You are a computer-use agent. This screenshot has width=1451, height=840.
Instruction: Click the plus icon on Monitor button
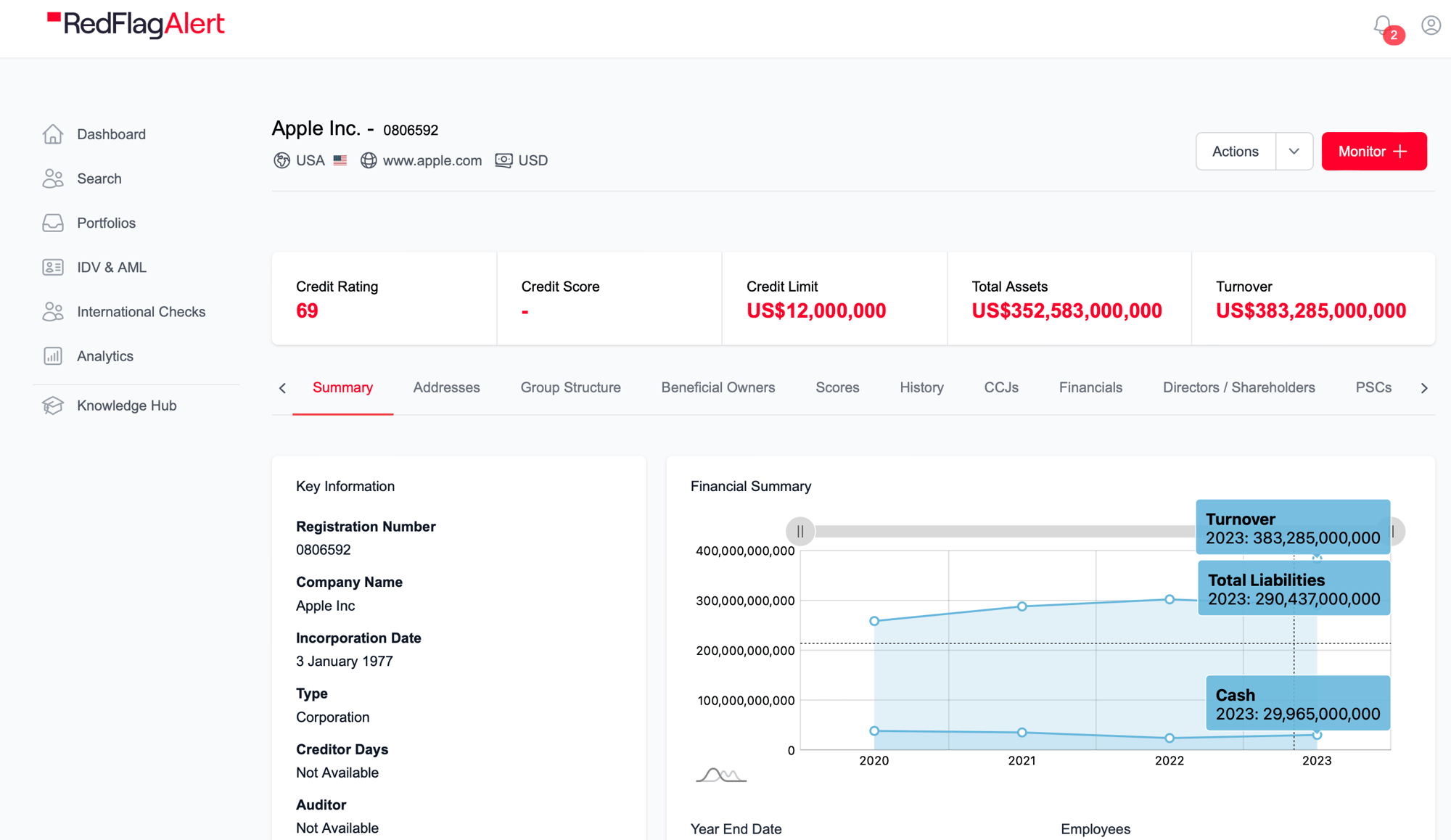coord(1401,152)
